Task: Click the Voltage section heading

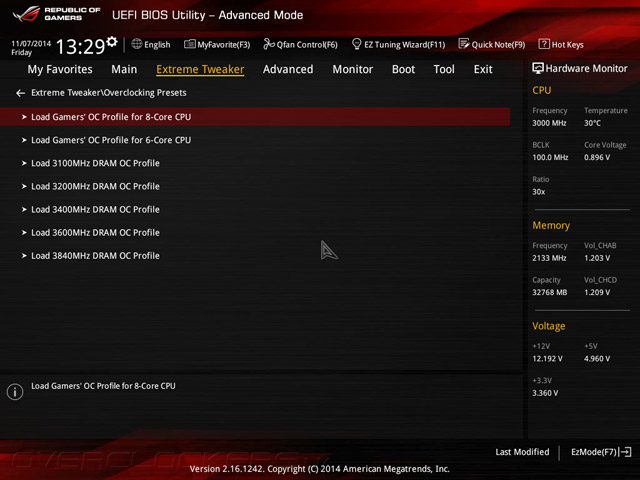Action: [x=549, y=326]
